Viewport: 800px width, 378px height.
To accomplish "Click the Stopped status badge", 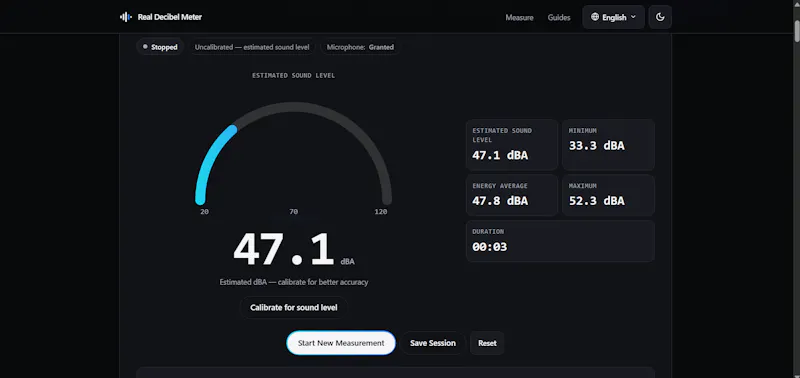I will tap(160, 47).
